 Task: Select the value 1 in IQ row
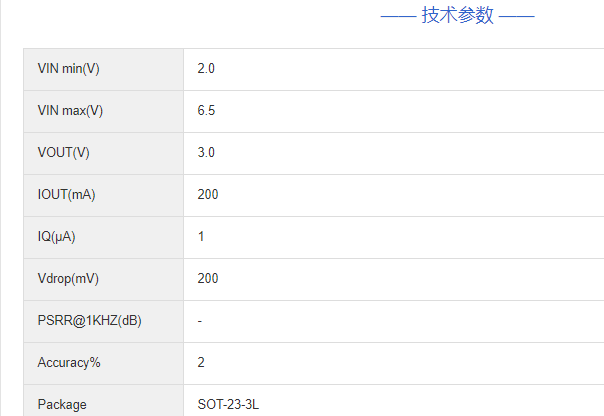point(201,237)
